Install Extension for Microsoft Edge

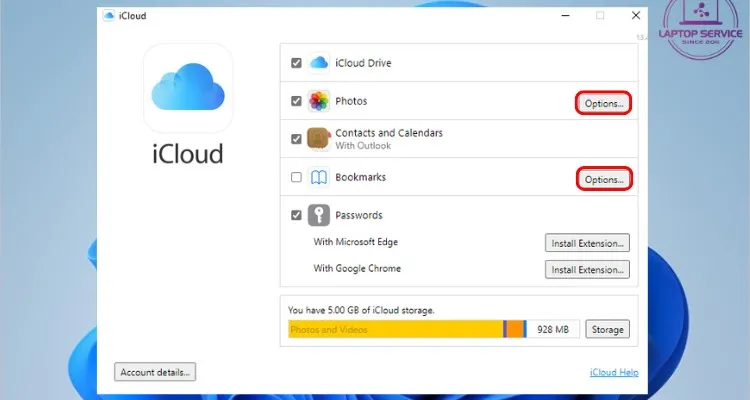[x=587, y=243]
